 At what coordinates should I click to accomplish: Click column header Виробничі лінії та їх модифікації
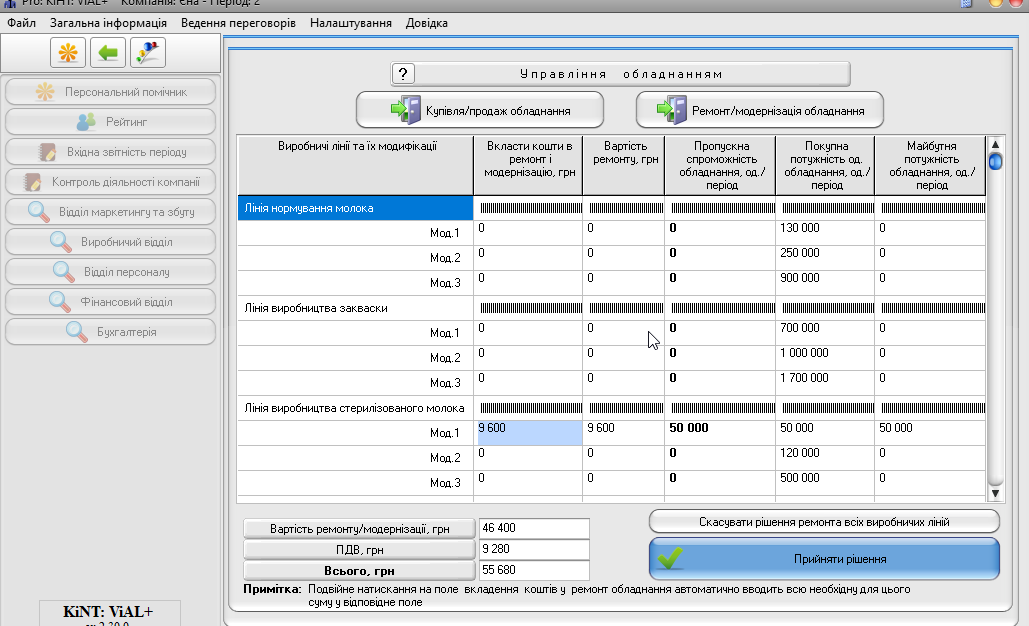pos(355,165)
